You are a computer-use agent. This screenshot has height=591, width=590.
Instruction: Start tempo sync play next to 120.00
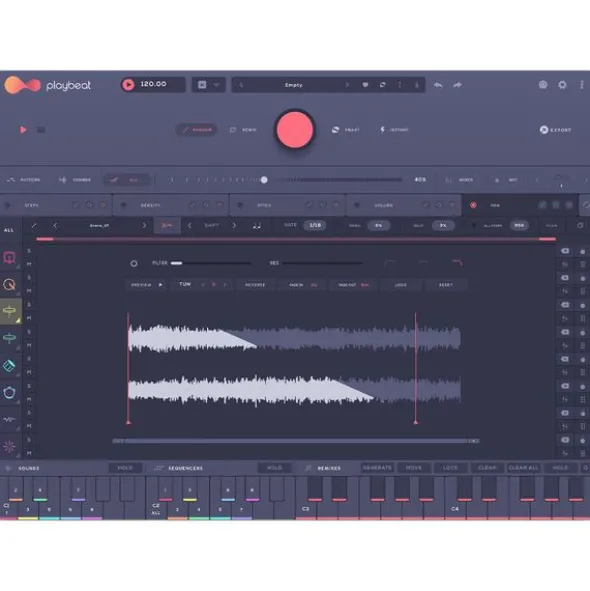coord(128,84)
